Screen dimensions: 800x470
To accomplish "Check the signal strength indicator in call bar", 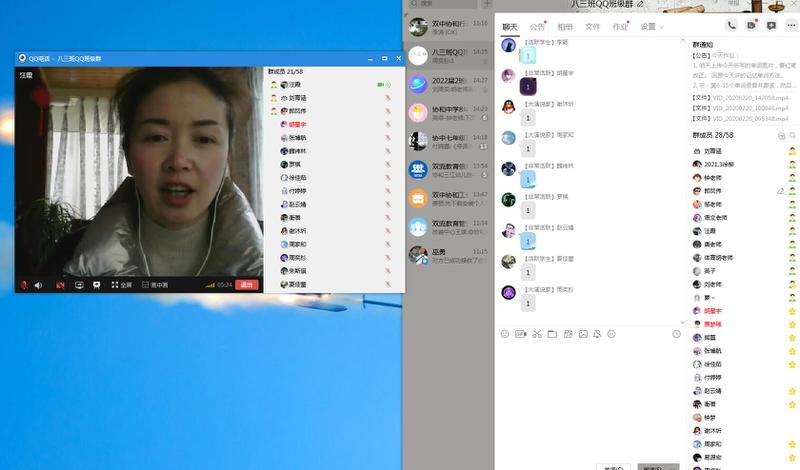I will [x=210, y=285].
